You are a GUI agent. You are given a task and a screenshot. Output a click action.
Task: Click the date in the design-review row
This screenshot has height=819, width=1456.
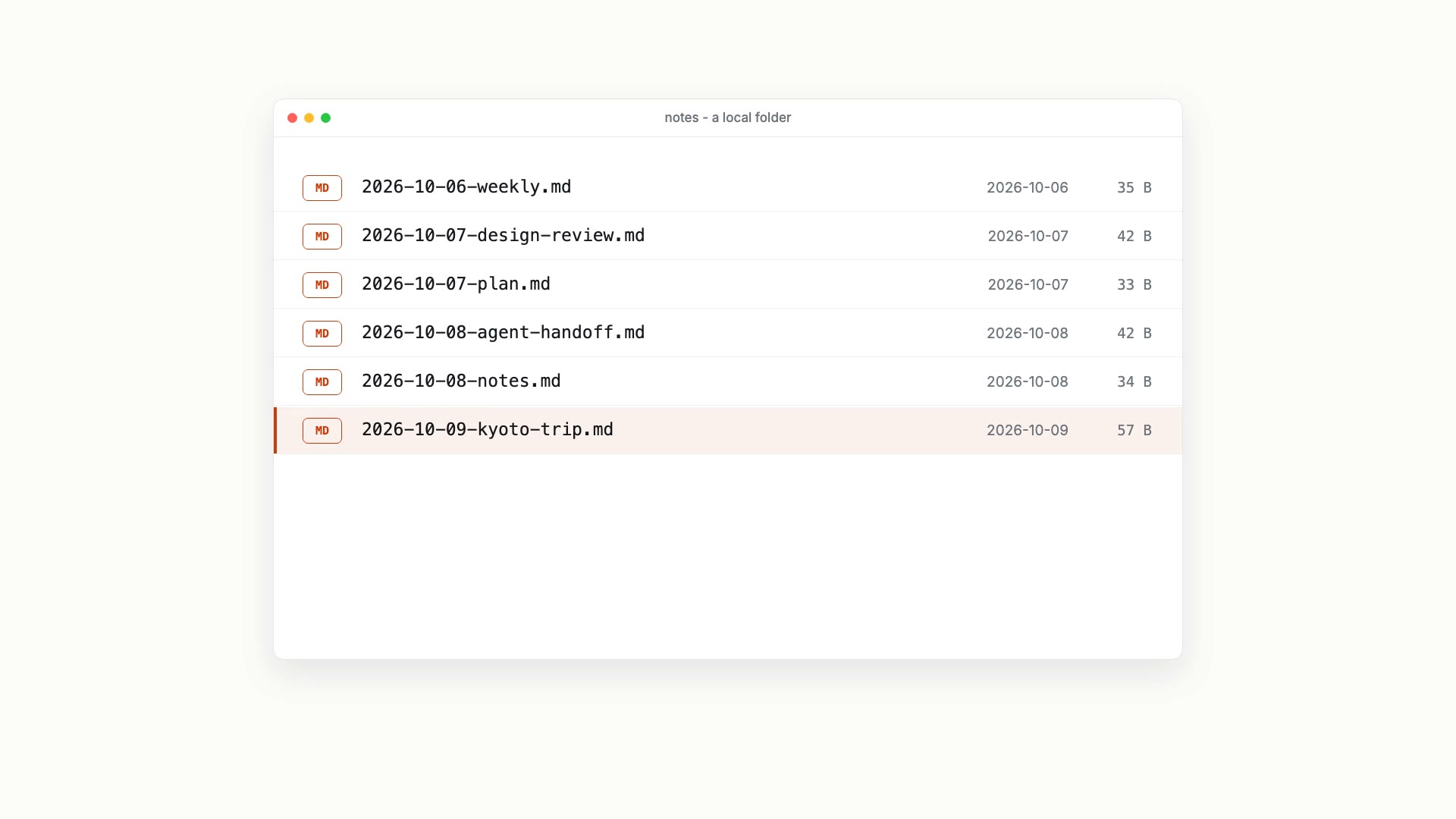click(x=1028, y=237)
